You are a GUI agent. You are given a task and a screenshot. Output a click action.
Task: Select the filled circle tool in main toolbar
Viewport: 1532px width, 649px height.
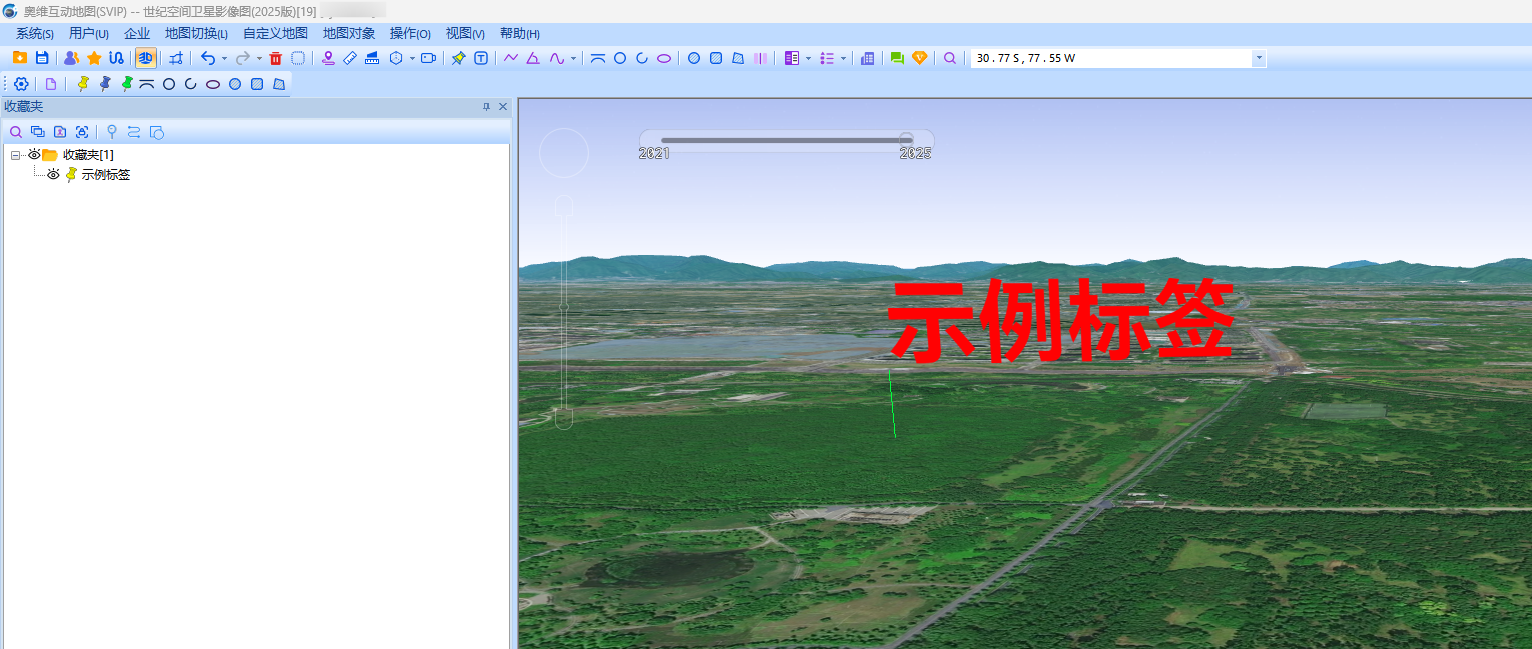[x=694, y=58]
